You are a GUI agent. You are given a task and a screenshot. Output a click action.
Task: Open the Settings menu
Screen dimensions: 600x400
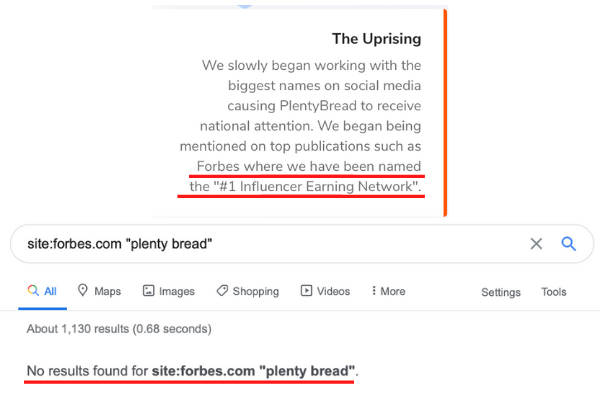(501, 292)
